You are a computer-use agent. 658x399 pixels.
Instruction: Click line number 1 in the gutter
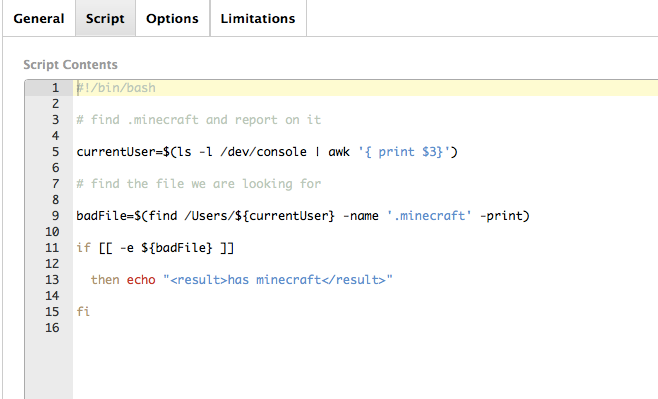[55, 88]
